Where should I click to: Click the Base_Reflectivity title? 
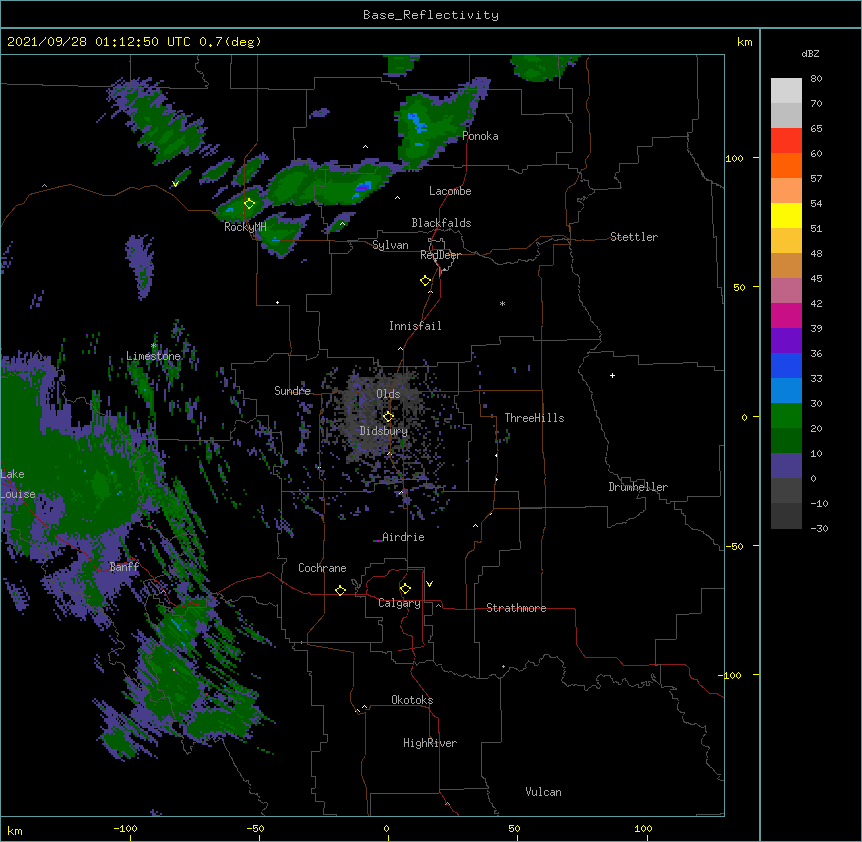tap(431, 15)
